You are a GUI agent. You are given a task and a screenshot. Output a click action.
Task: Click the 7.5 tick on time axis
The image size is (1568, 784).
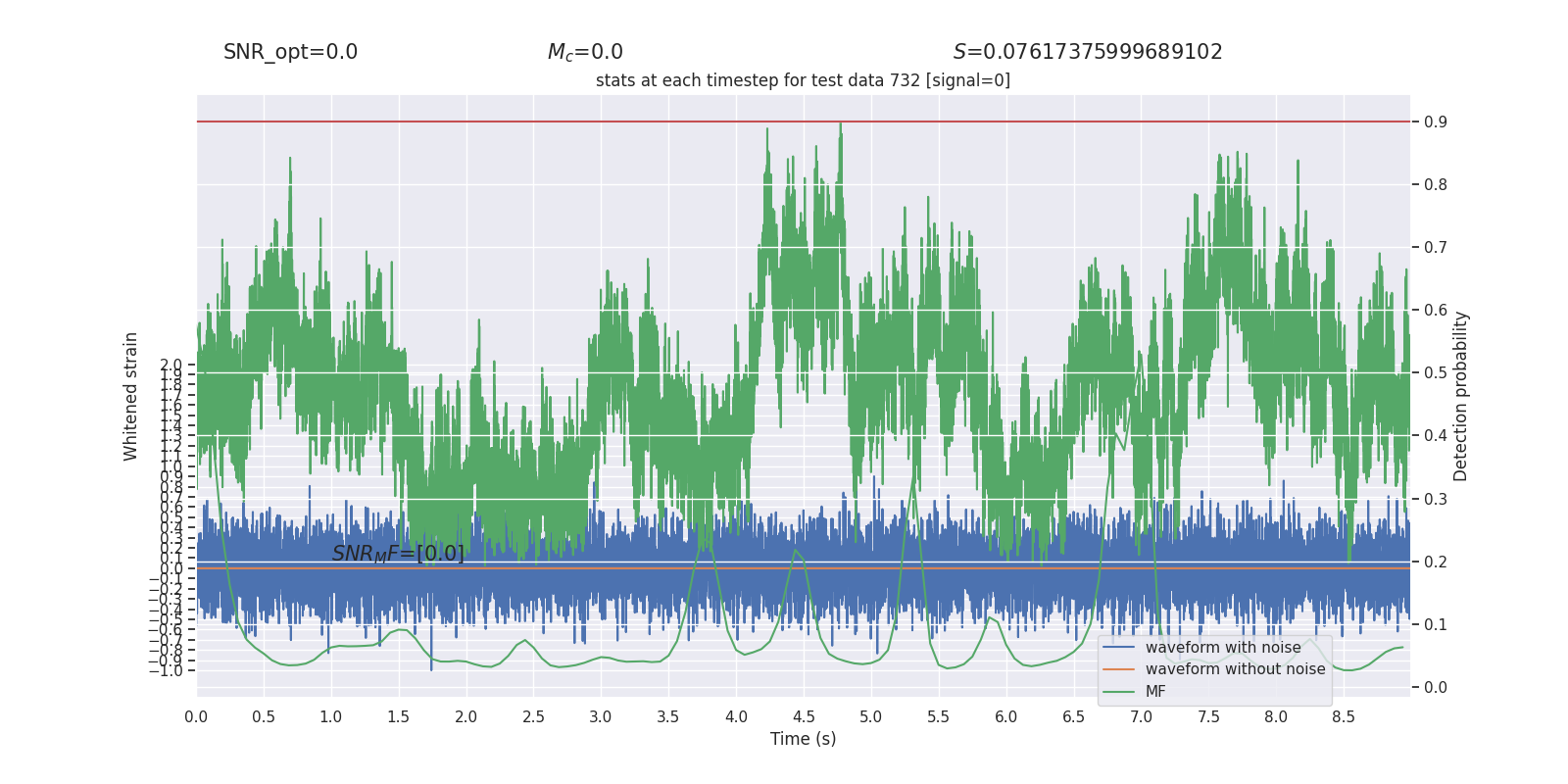[x=1208, y=717]
